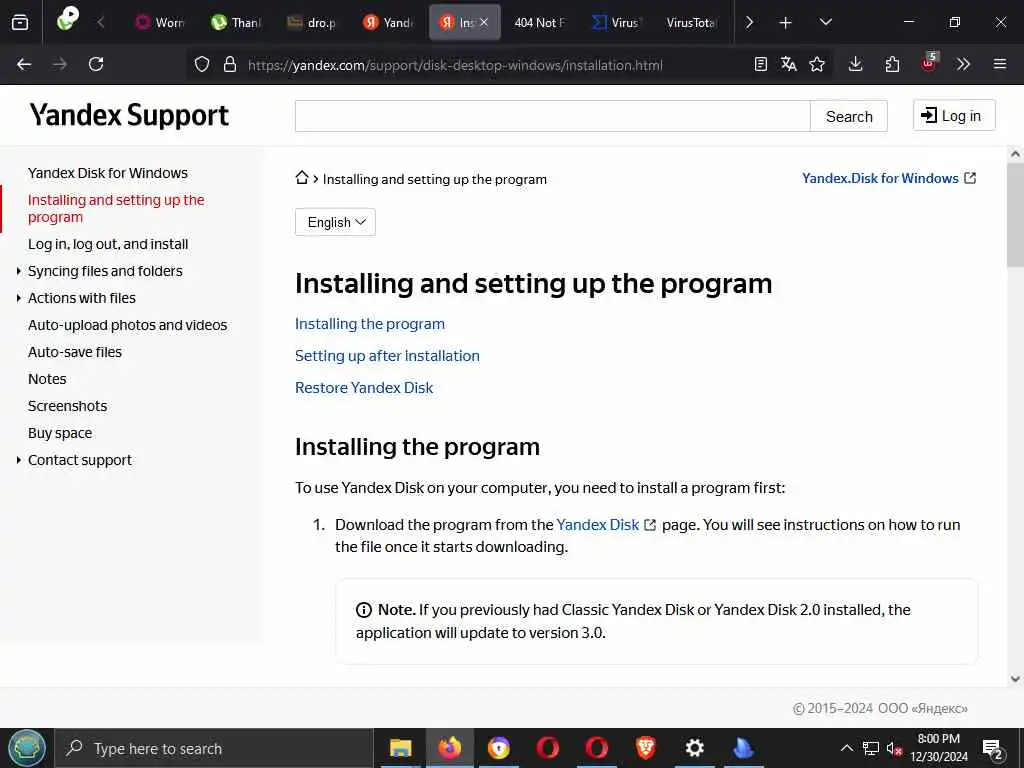The image size is (1024, 768).
Task: Focus the support search input field
Action: pos(552,116)
